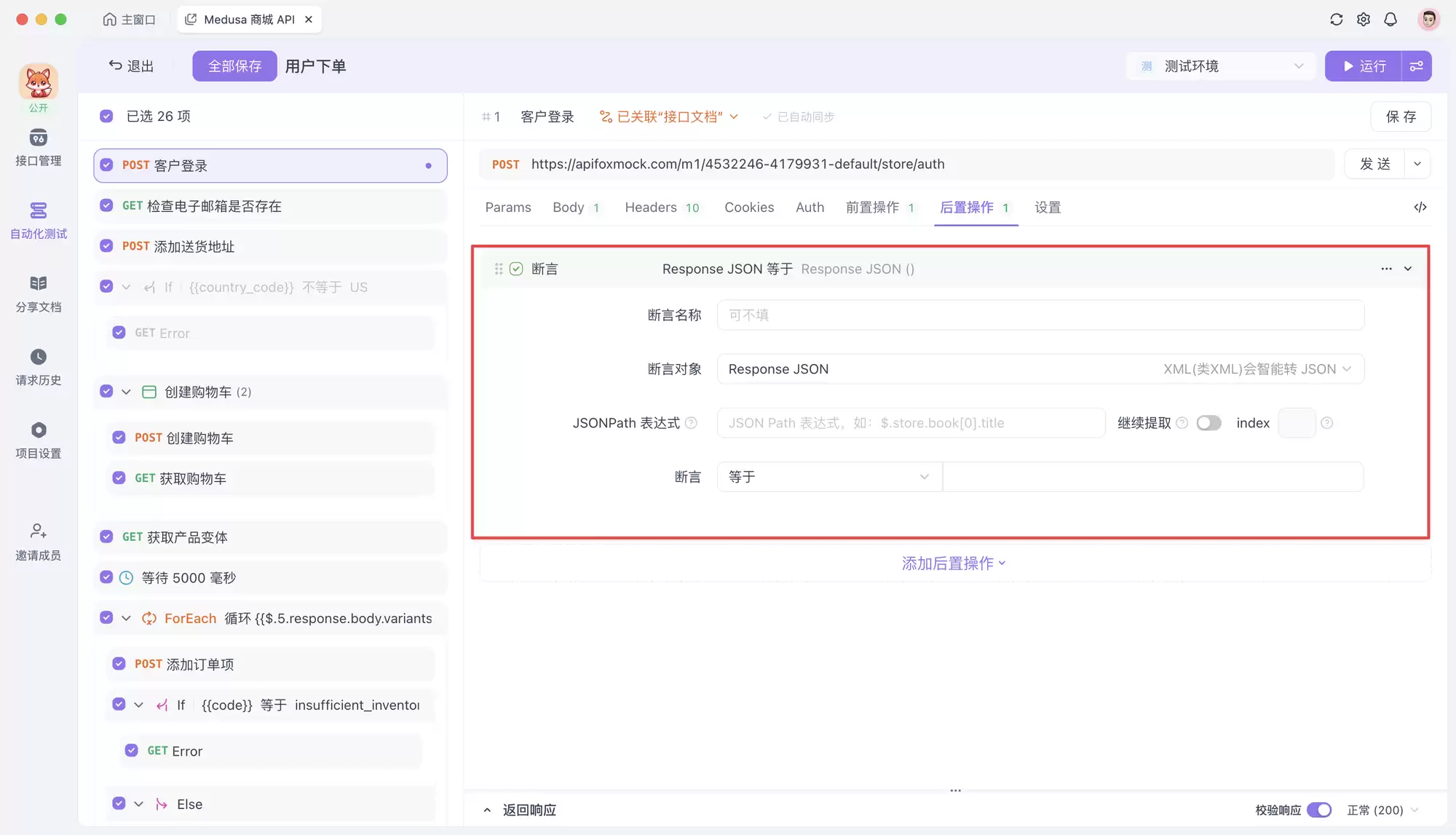Image resolution: width=1456 pixels, height=835 pixels.
Task: Open 接口管理 in the sidebar
Action: tap(38, 148)
